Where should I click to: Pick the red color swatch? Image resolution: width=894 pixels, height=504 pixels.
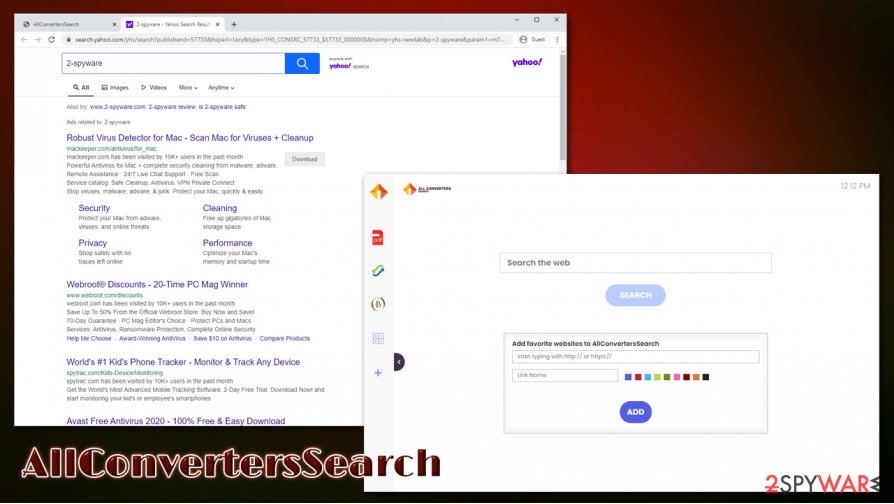click(638, 377)
